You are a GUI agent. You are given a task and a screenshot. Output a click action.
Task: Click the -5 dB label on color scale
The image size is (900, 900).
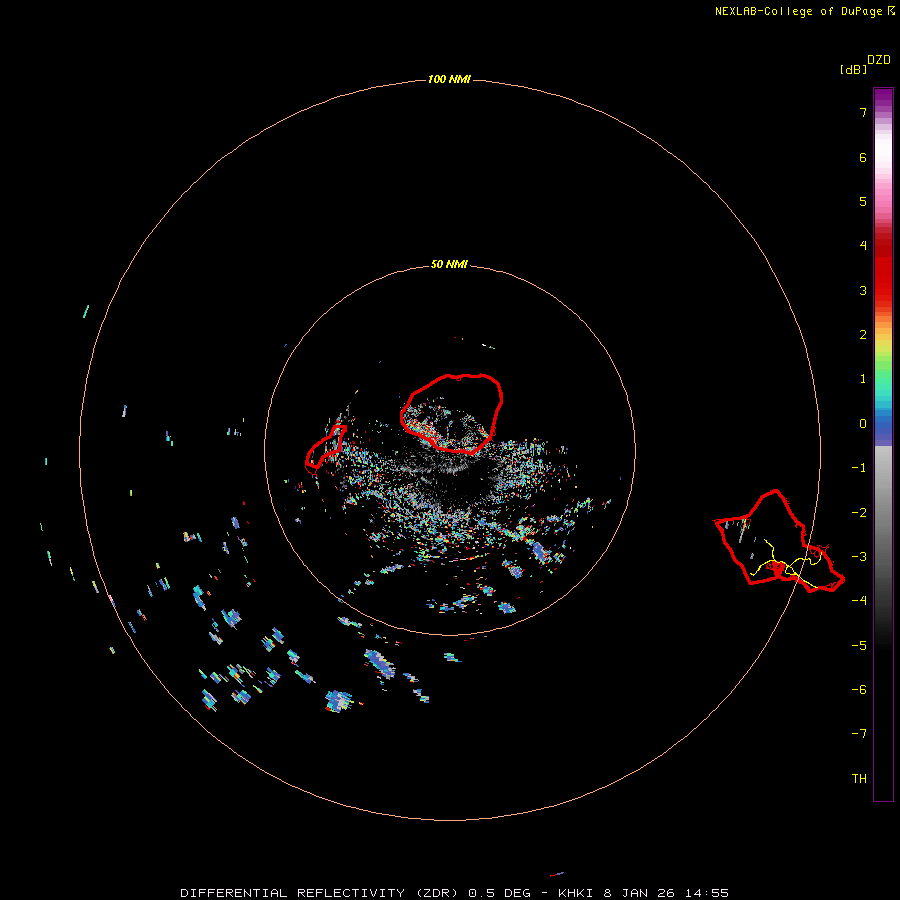(859, 646)
